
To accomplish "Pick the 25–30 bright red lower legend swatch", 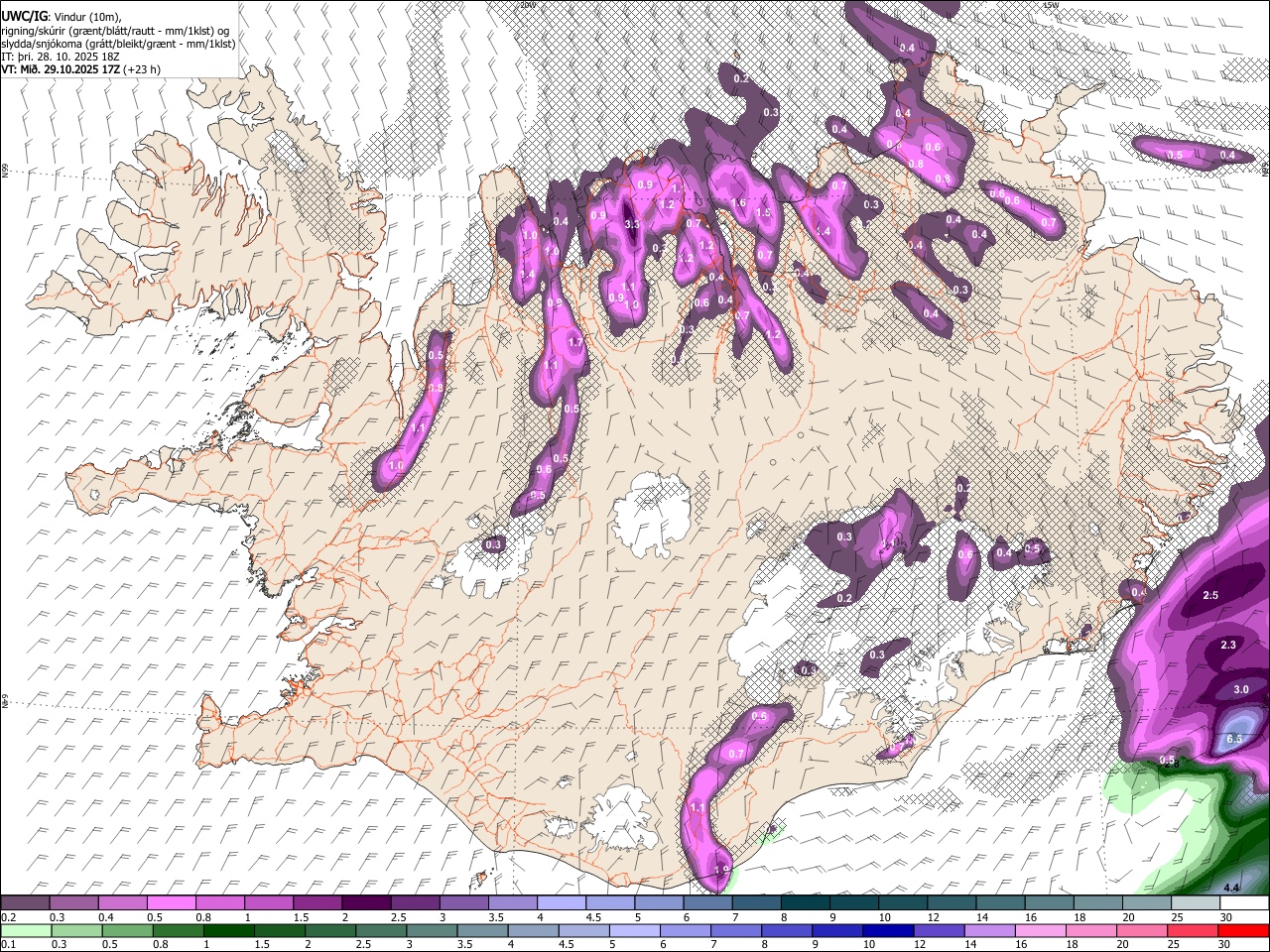I will pyautogui.click(x=1244, y=930).
